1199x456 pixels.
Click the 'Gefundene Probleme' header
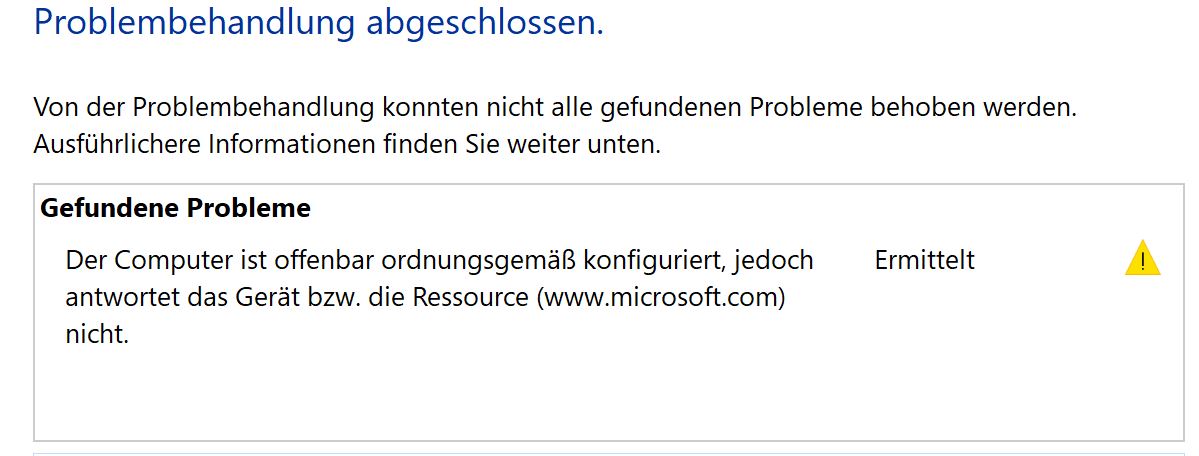click(175, 208)
